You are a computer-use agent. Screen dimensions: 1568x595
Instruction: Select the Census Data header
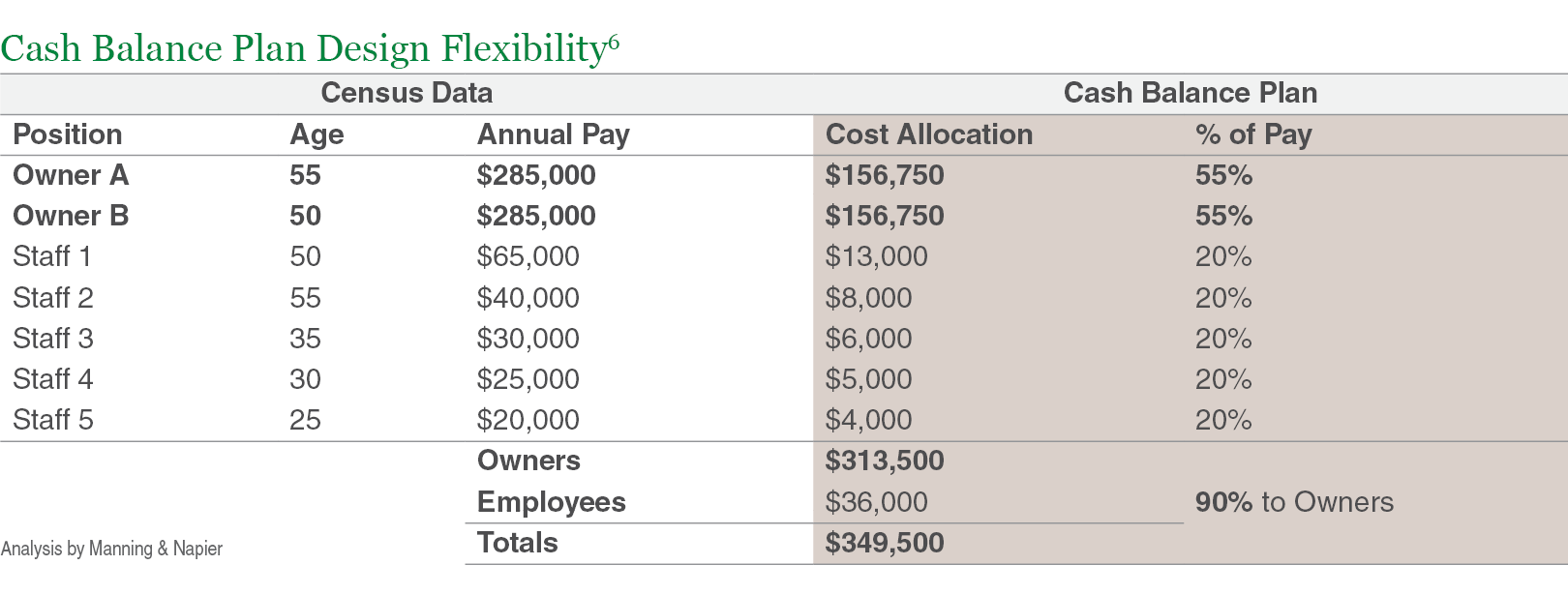pos(407,93)
